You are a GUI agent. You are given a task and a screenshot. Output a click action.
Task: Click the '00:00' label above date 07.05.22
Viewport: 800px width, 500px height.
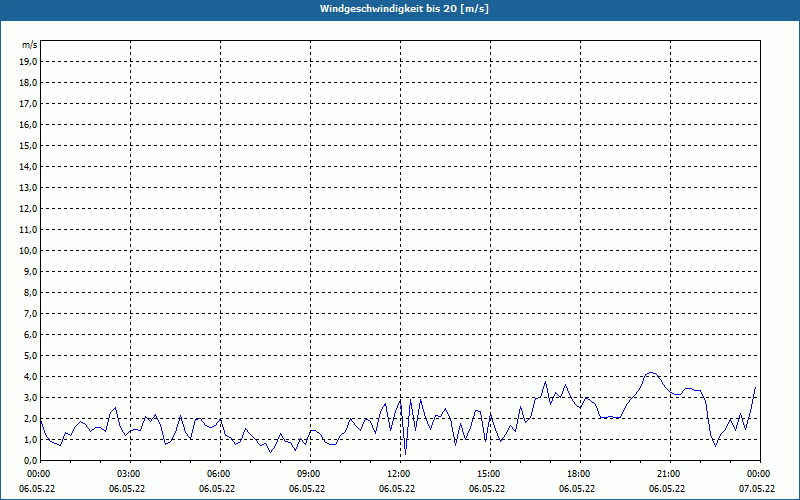click(757, 474)
